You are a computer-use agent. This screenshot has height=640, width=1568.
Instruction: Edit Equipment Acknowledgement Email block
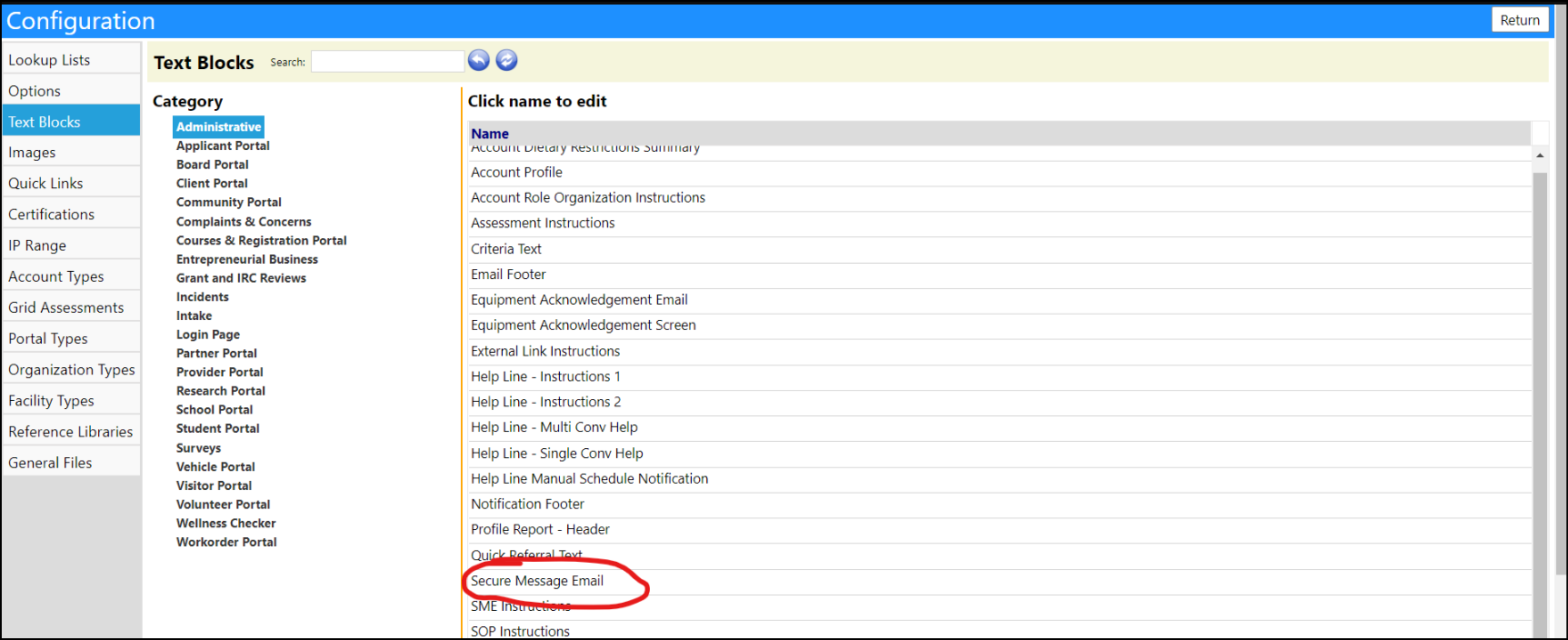(579, 300)
